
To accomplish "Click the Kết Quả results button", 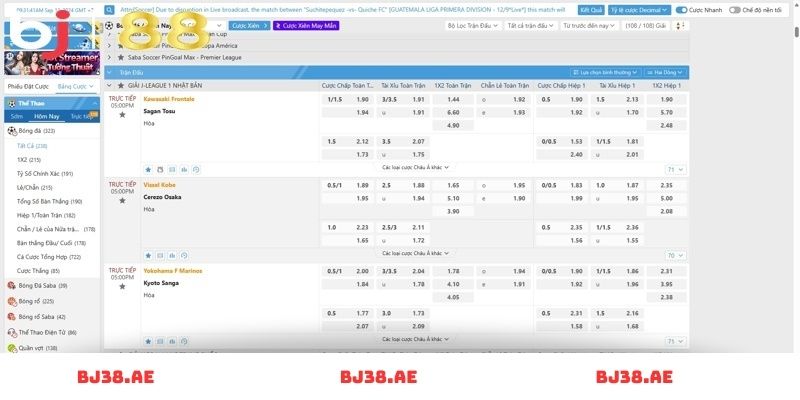I will (591, 10).
